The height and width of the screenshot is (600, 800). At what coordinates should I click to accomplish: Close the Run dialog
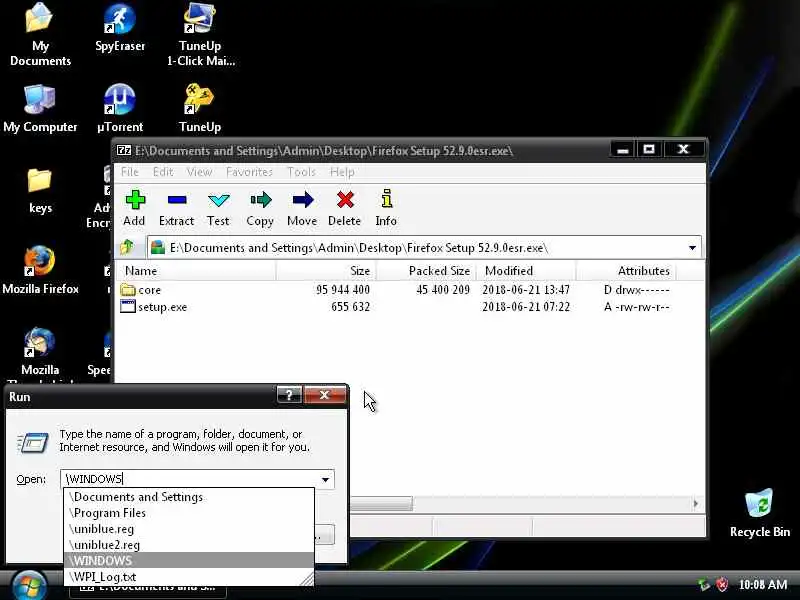(x=324, y=395)
